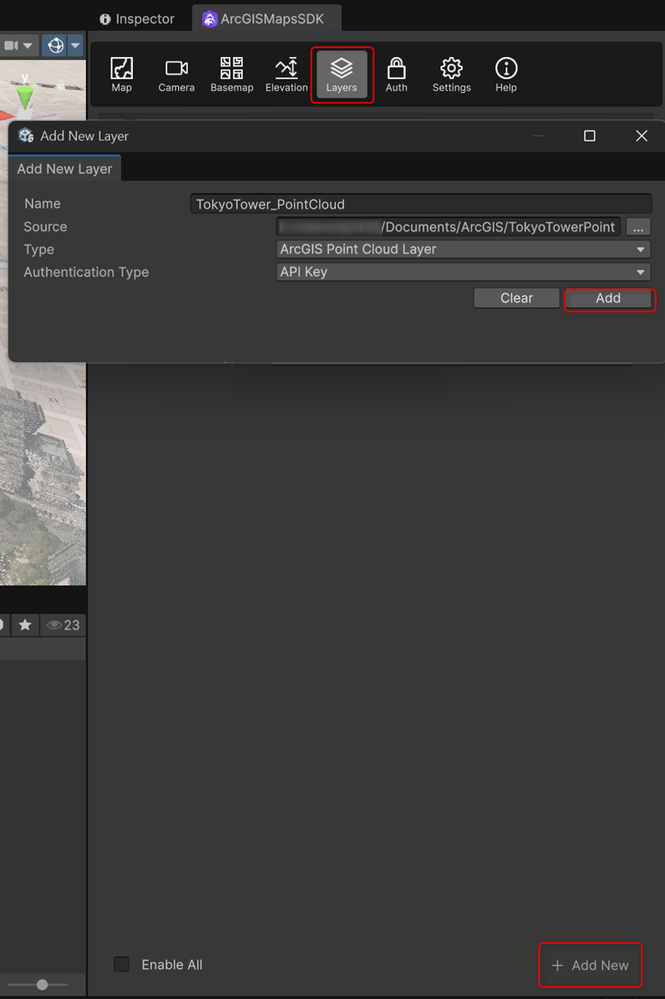The width and height of the screenshot is (665, 999).
Task: Open the Auth lock section
Action: coord(396,75)
